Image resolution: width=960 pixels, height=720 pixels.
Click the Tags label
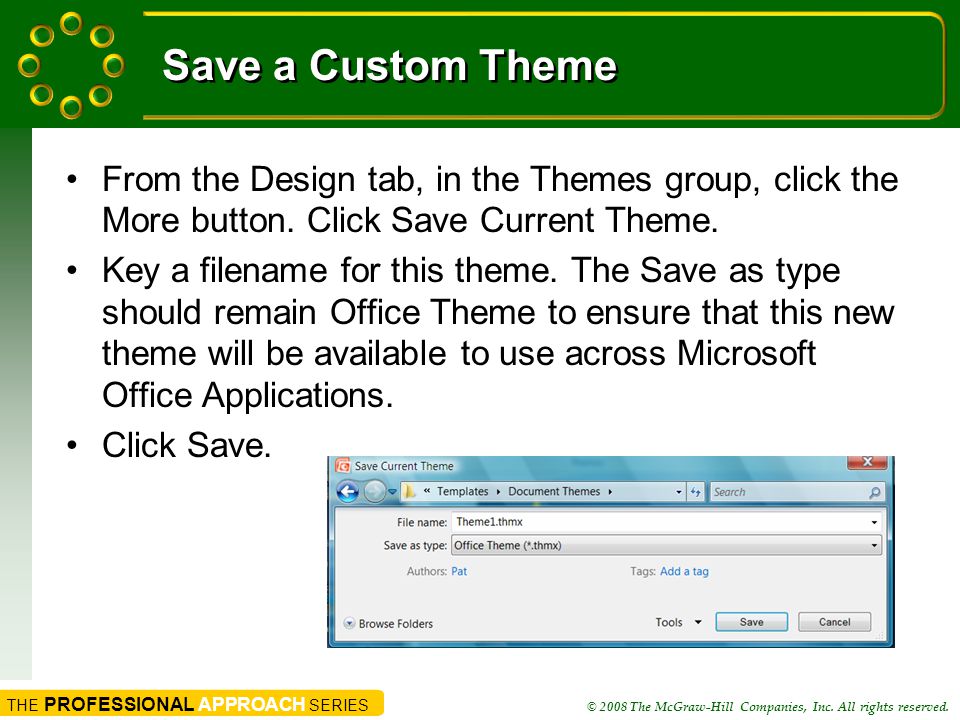(x=643, y=571)
